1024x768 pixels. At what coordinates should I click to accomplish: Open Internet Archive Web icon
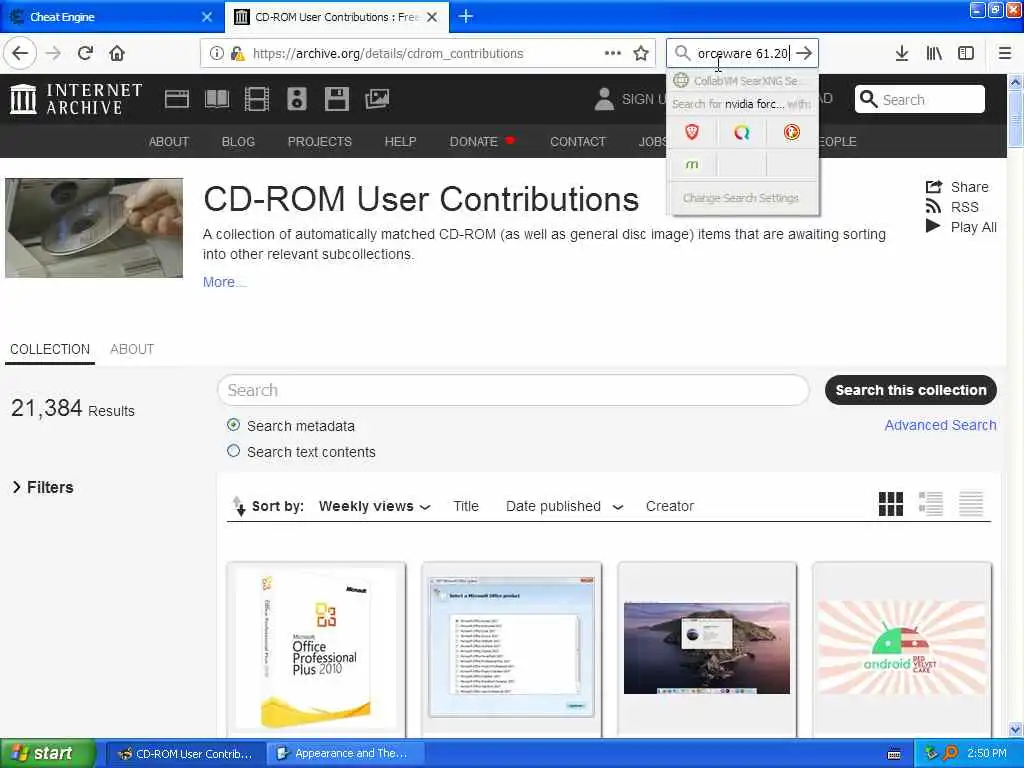pyautogui.click(x=177, y=99)
